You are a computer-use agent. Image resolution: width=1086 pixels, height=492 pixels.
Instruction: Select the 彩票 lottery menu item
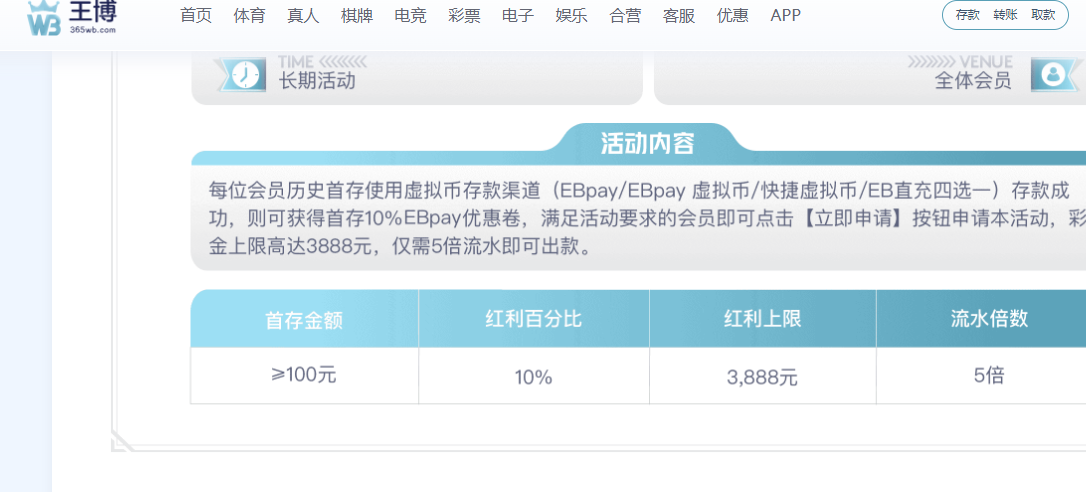pos(465,16)
